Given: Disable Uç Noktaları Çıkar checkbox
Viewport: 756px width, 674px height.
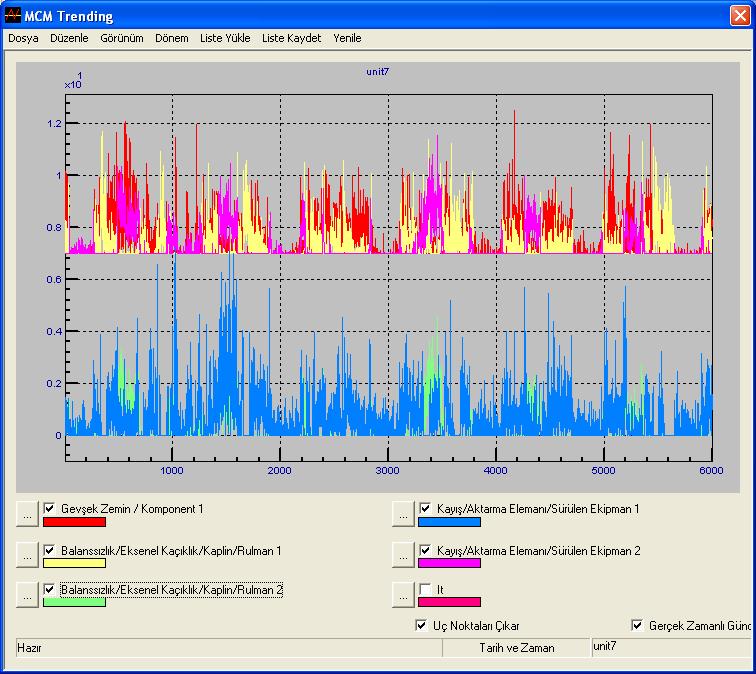Looking at the screenshot, I should [421, 626].
